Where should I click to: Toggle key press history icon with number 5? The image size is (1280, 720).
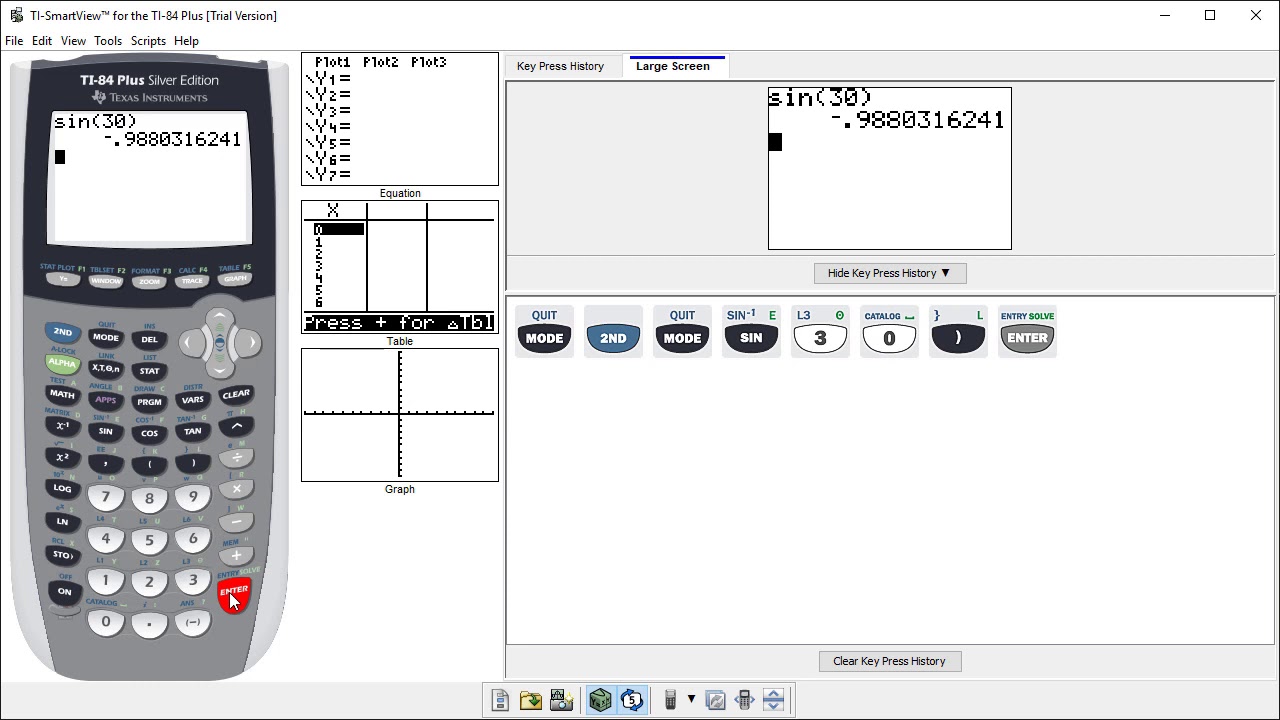[632, 700]
